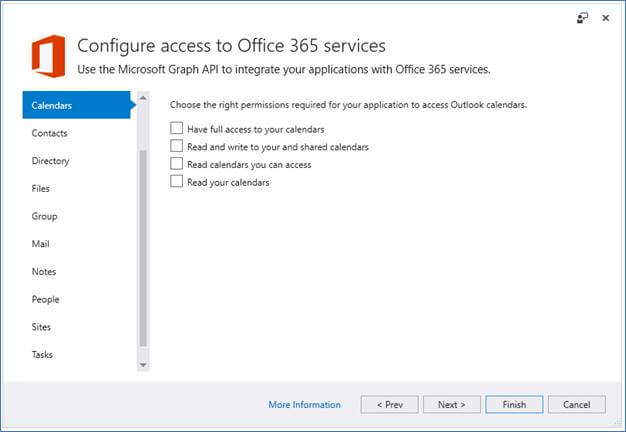Click the 'Choose the right permissions' instruction text

point(348,105)
